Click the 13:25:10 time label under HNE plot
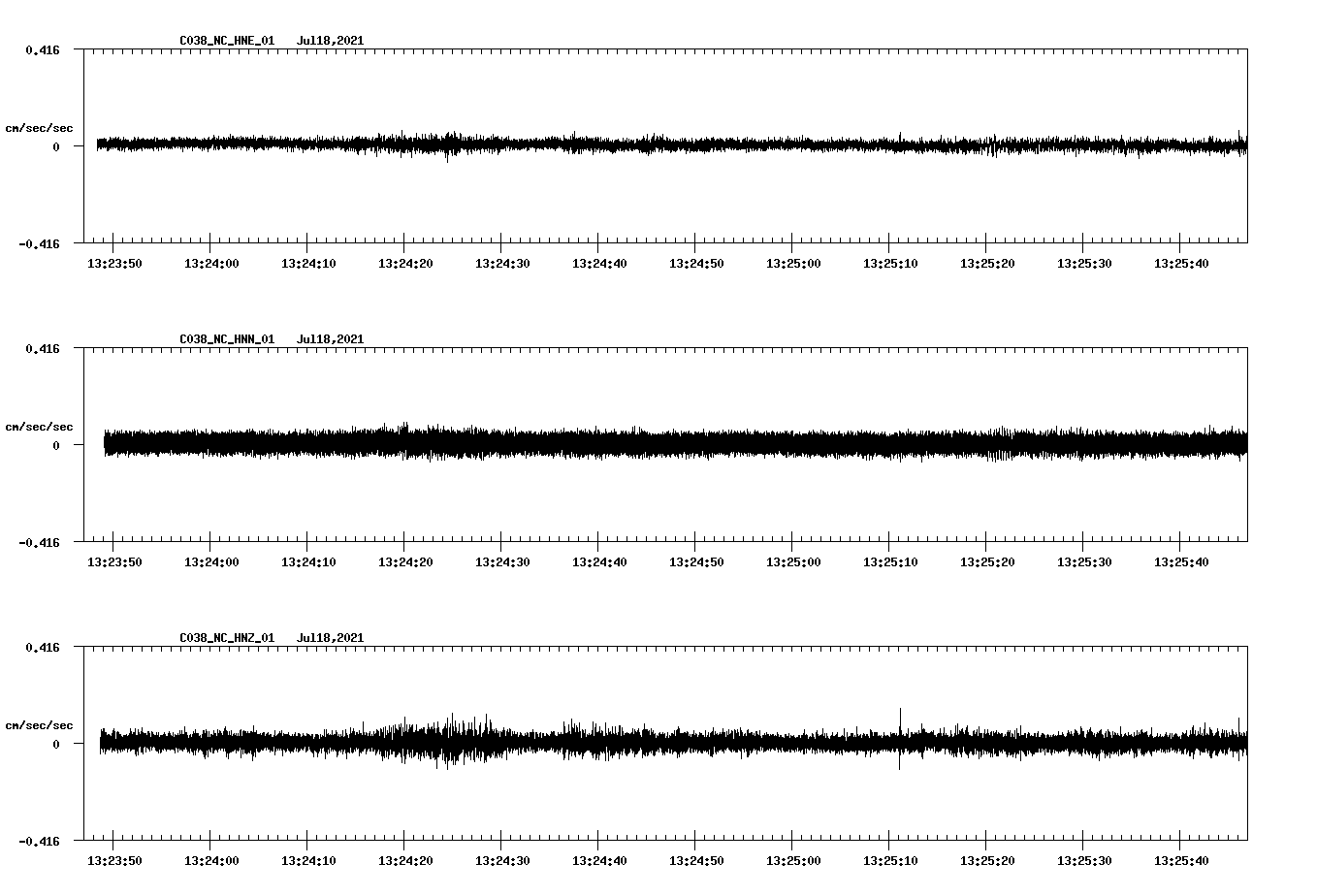This screenshot has width=1317, height=896. click(890, 264)
